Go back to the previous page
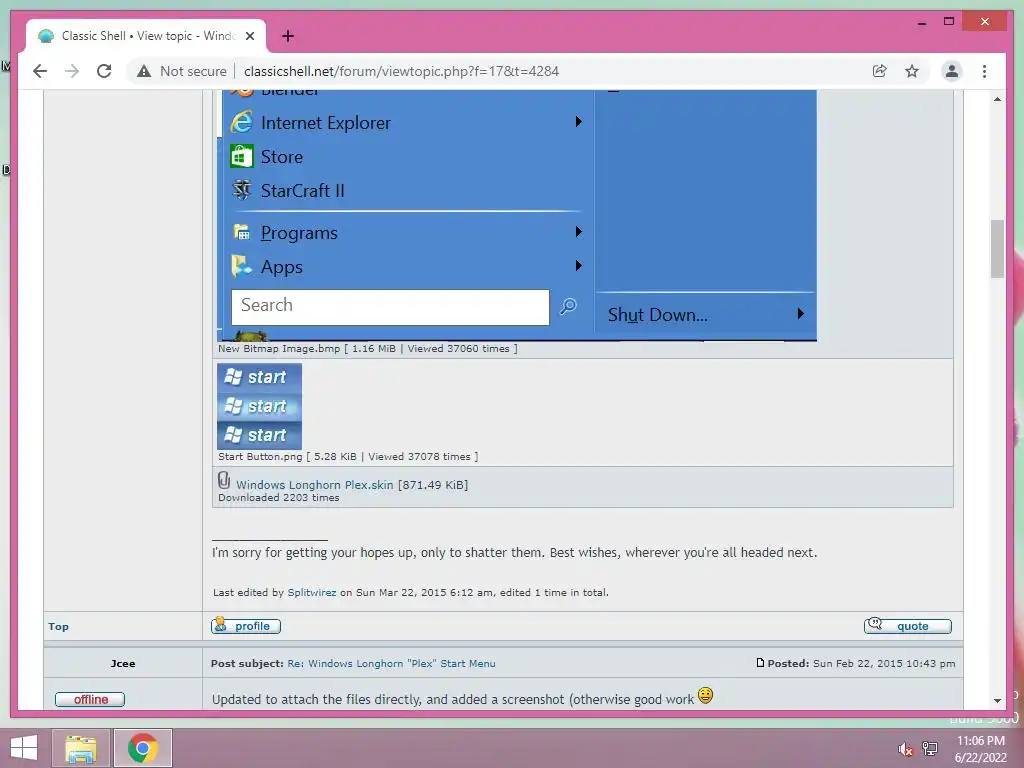This screenshot has width=1024, height=768. 40,71
